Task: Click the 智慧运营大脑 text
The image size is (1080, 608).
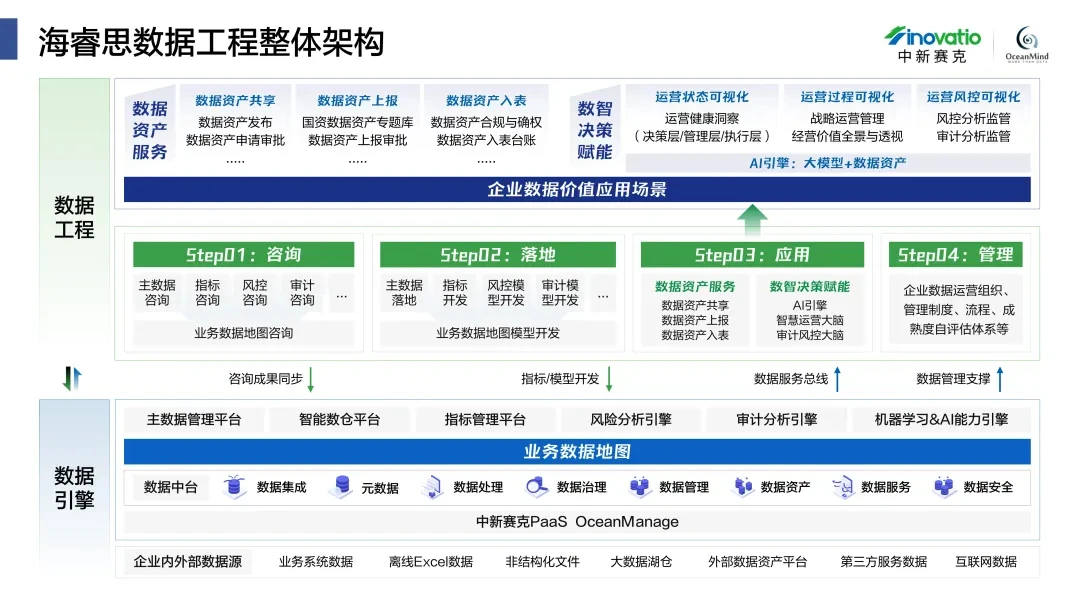Action: tap(810, 320)
